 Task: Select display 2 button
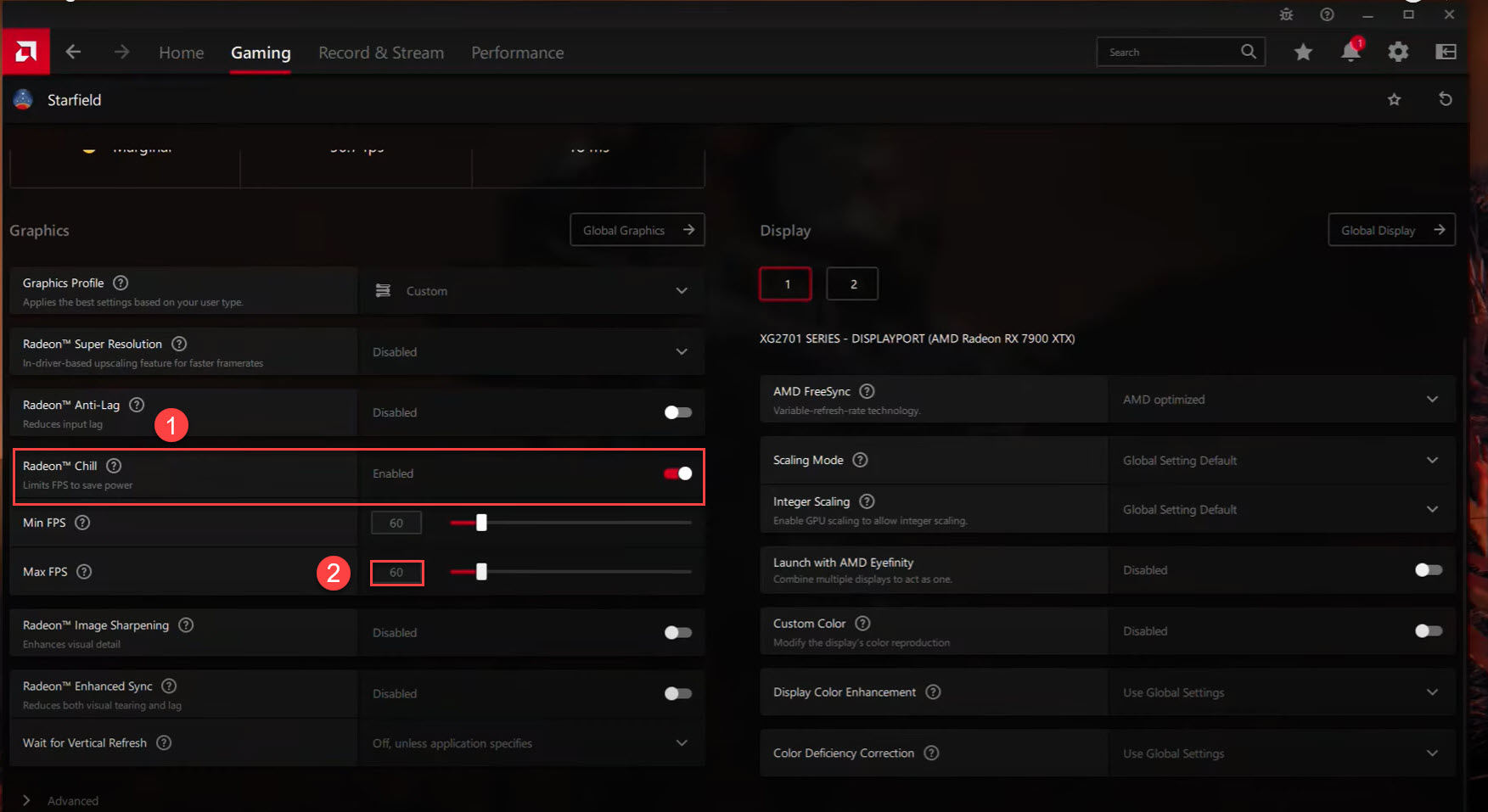pos(852,284)
